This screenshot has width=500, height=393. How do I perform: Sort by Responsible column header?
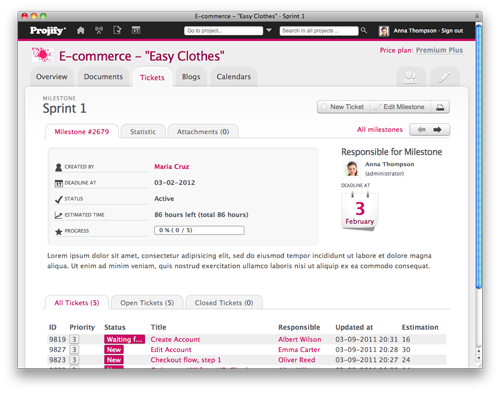299,327
